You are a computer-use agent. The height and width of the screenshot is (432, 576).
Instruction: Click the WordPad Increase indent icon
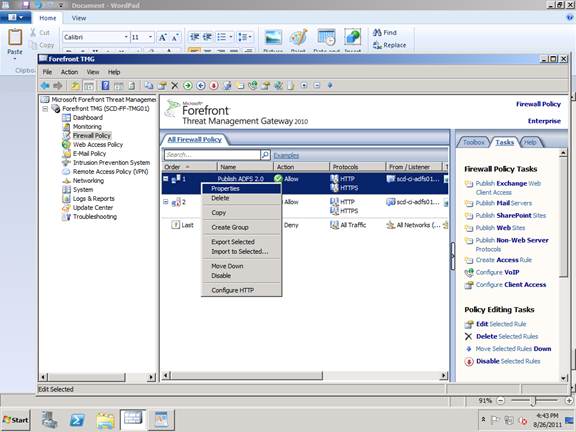[x=207, y=37]
